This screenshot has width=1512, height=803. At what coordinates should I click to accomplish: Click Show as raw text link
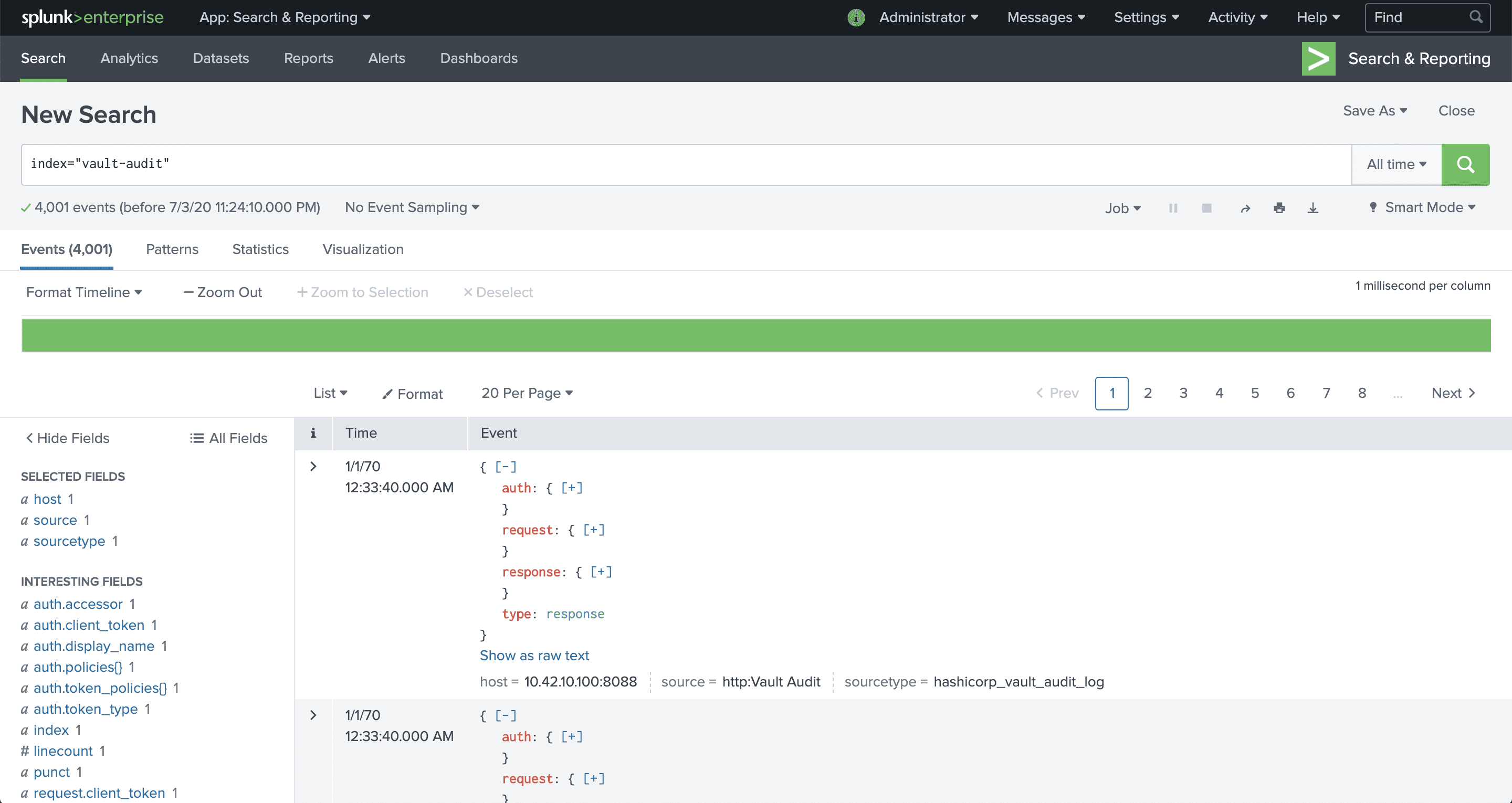533,655
